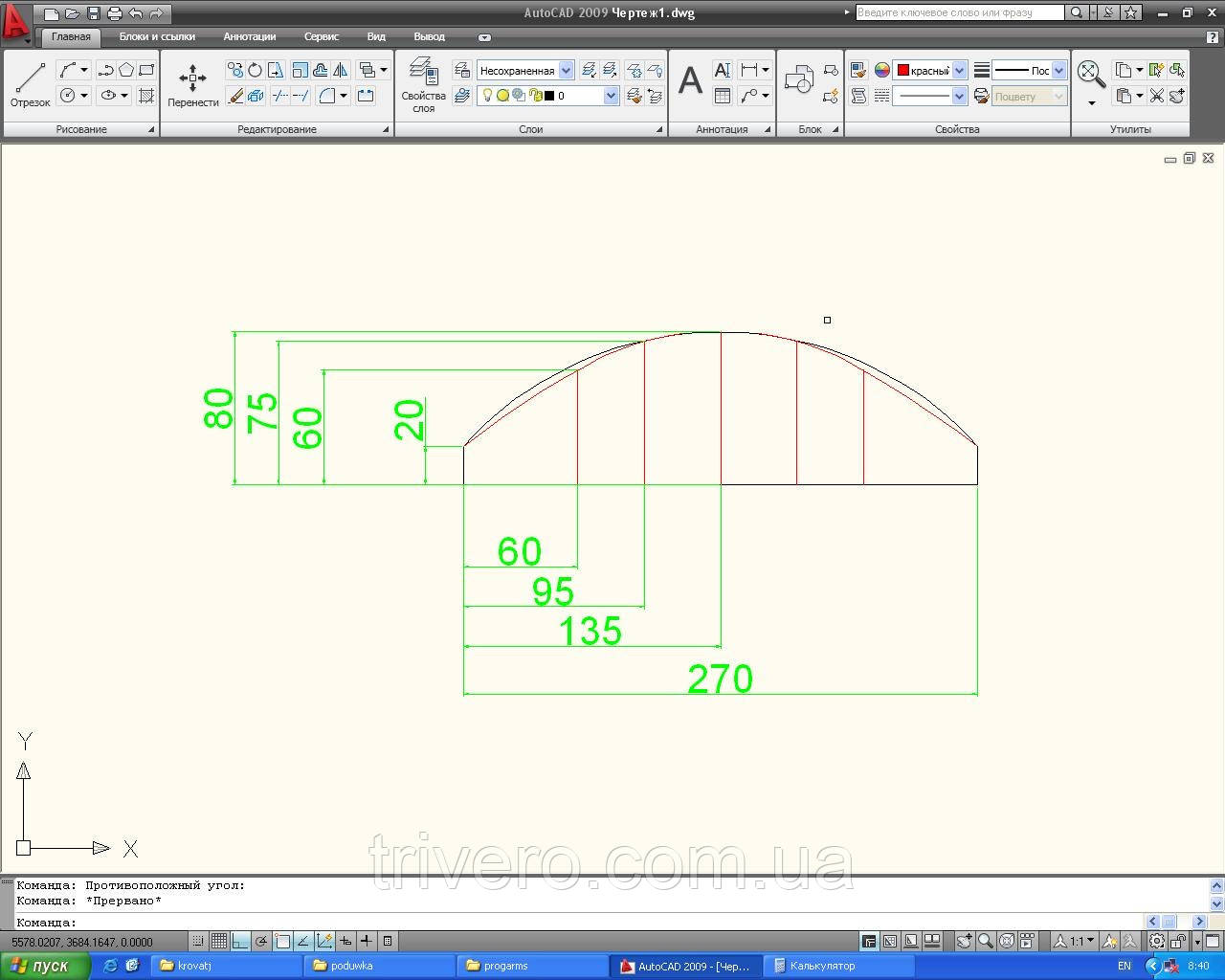Viewport: 1225px width, 980px height.
Task: Click the undo arrow
Action: (x=135, y=13)
